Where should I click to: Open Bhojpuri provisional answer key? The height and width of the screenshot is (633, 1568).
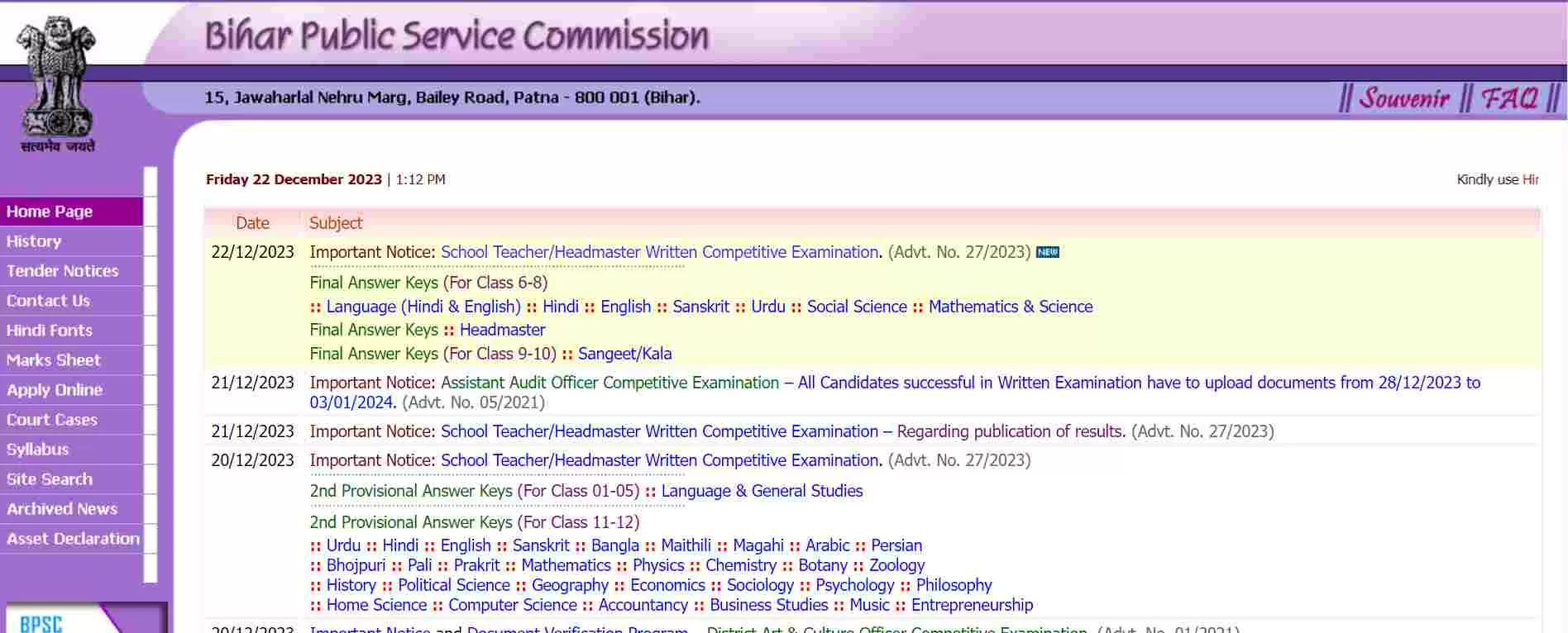coord(356,565)
